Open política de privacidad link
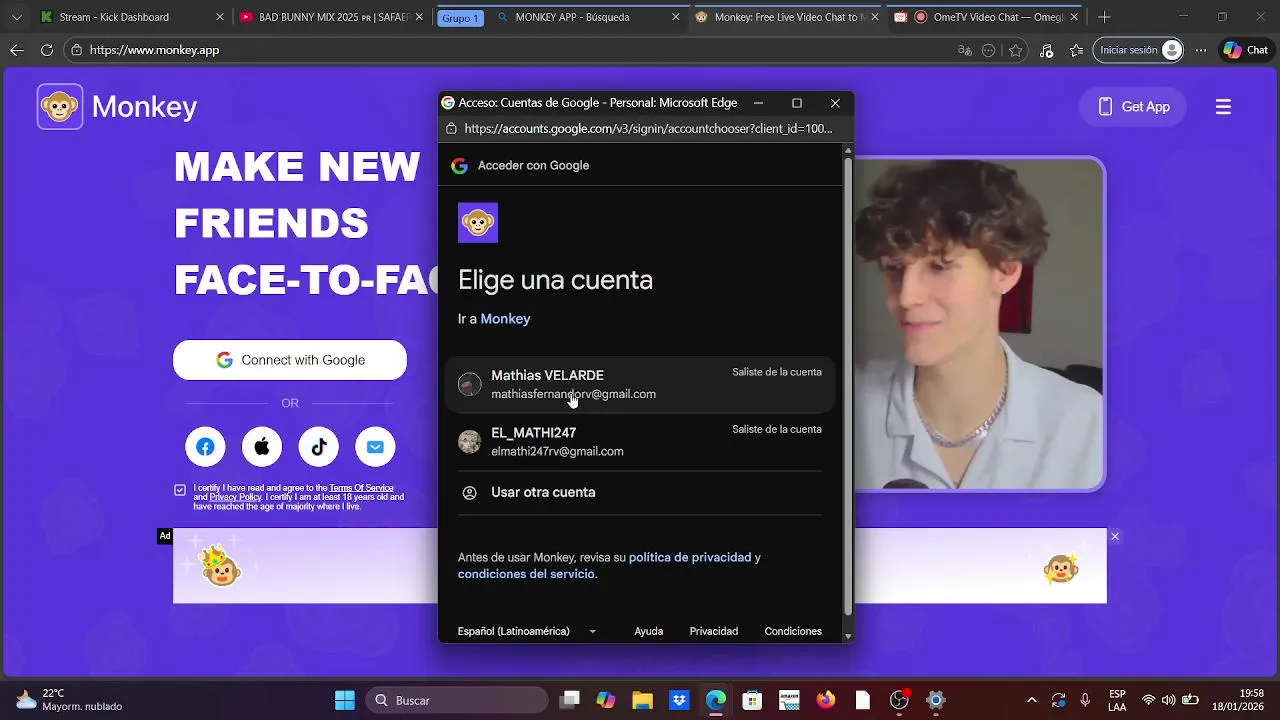Image resolution: width=1280 pixels, height=720 pixels. [690, 557]
